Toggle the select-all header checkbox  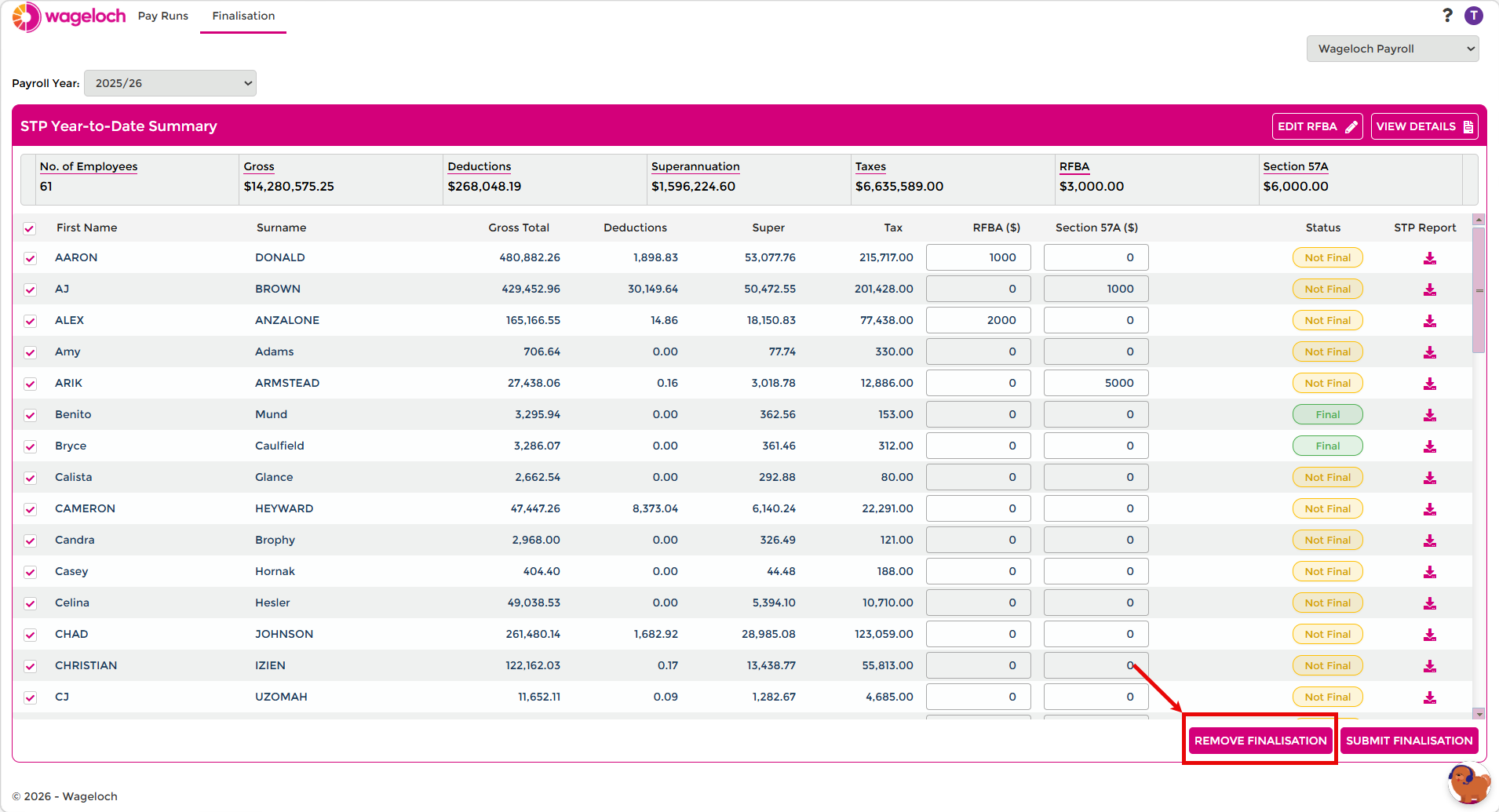coord(30,228)
